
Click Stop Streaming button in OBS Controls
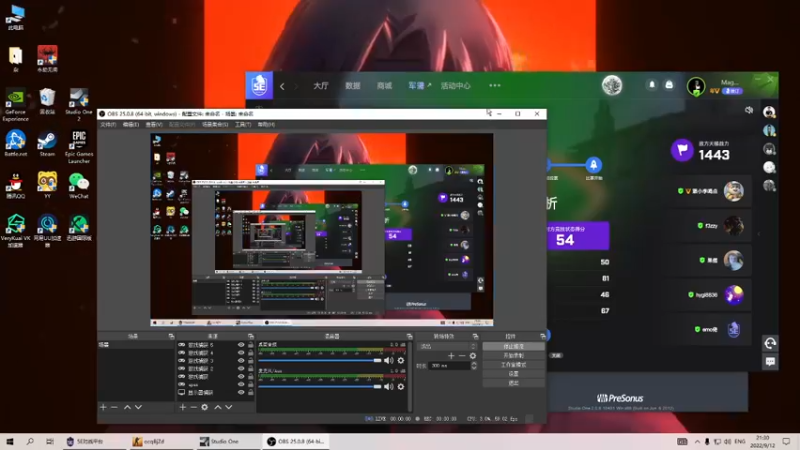coord(513,346)
